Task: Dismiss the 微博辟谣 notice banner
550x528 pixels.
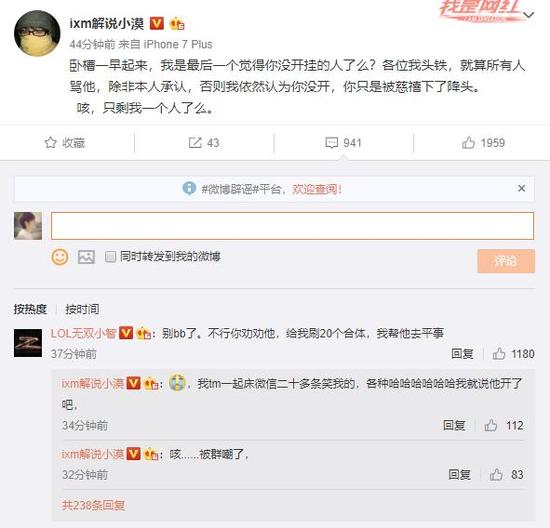Action: [x=522, y=188]
